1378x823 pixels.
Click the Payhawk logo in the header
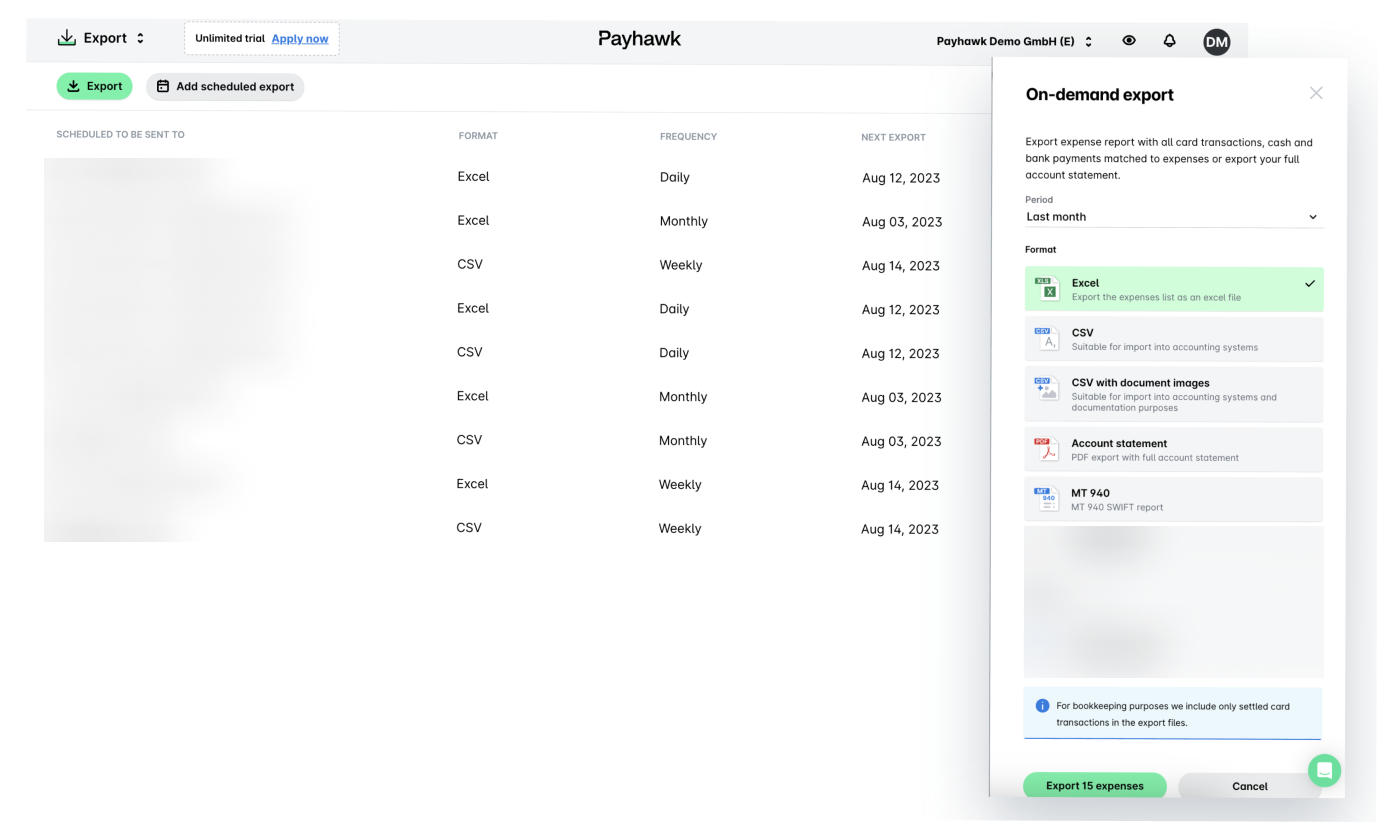point(639,39)
